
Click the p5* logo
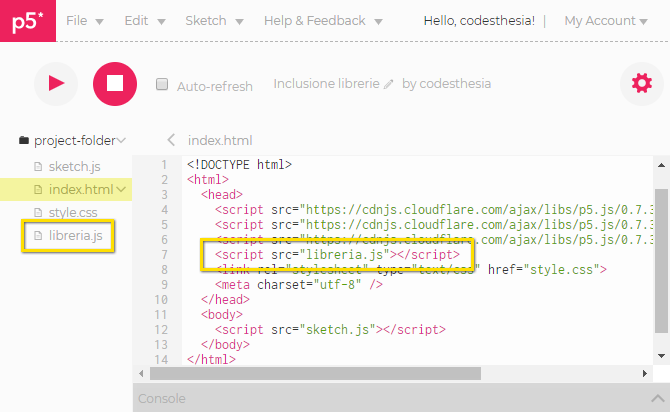[x=28, y=21]
